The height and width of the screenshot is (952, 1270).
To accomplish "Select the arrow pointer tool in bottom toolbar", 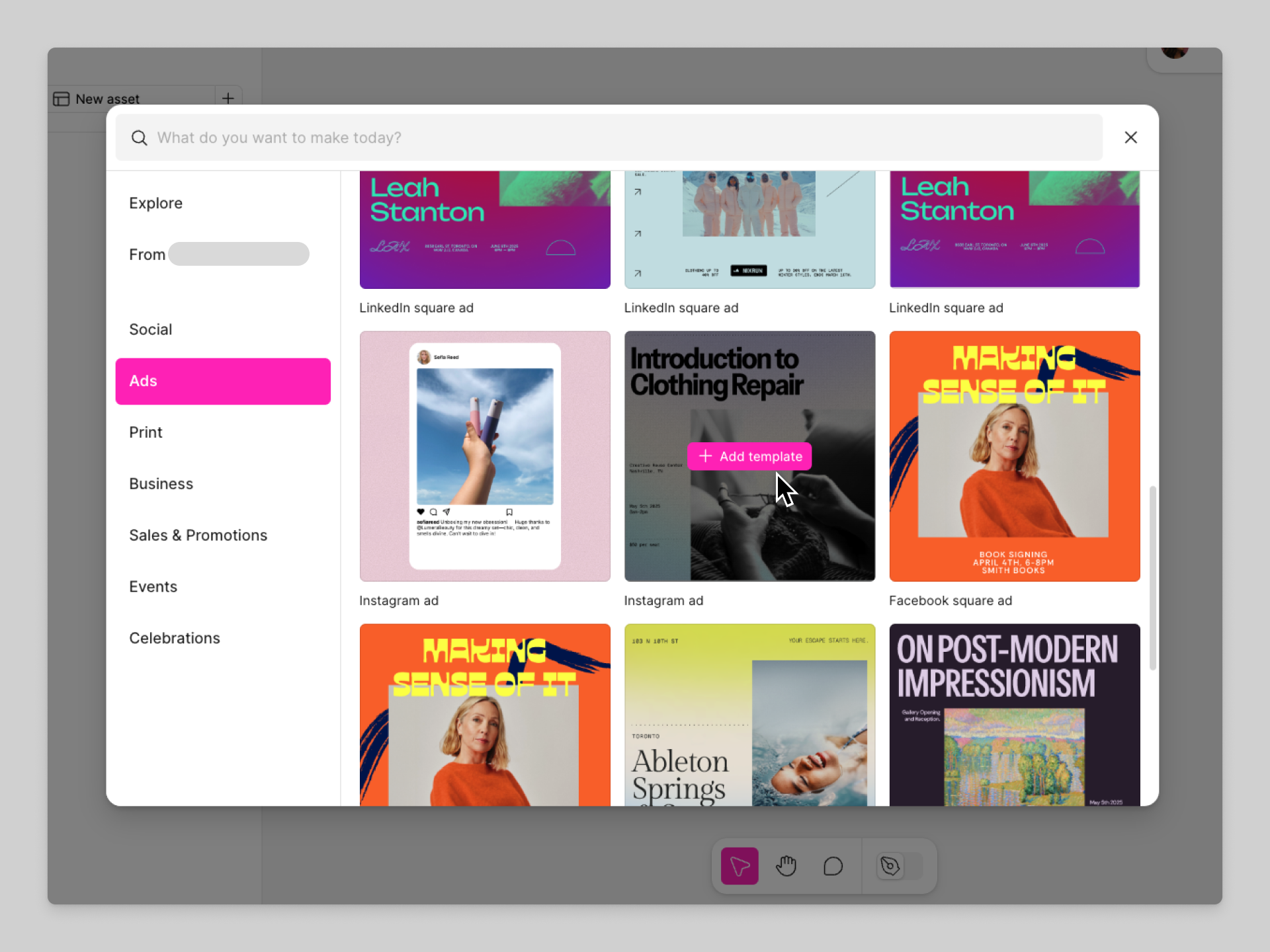I will 740,865.
